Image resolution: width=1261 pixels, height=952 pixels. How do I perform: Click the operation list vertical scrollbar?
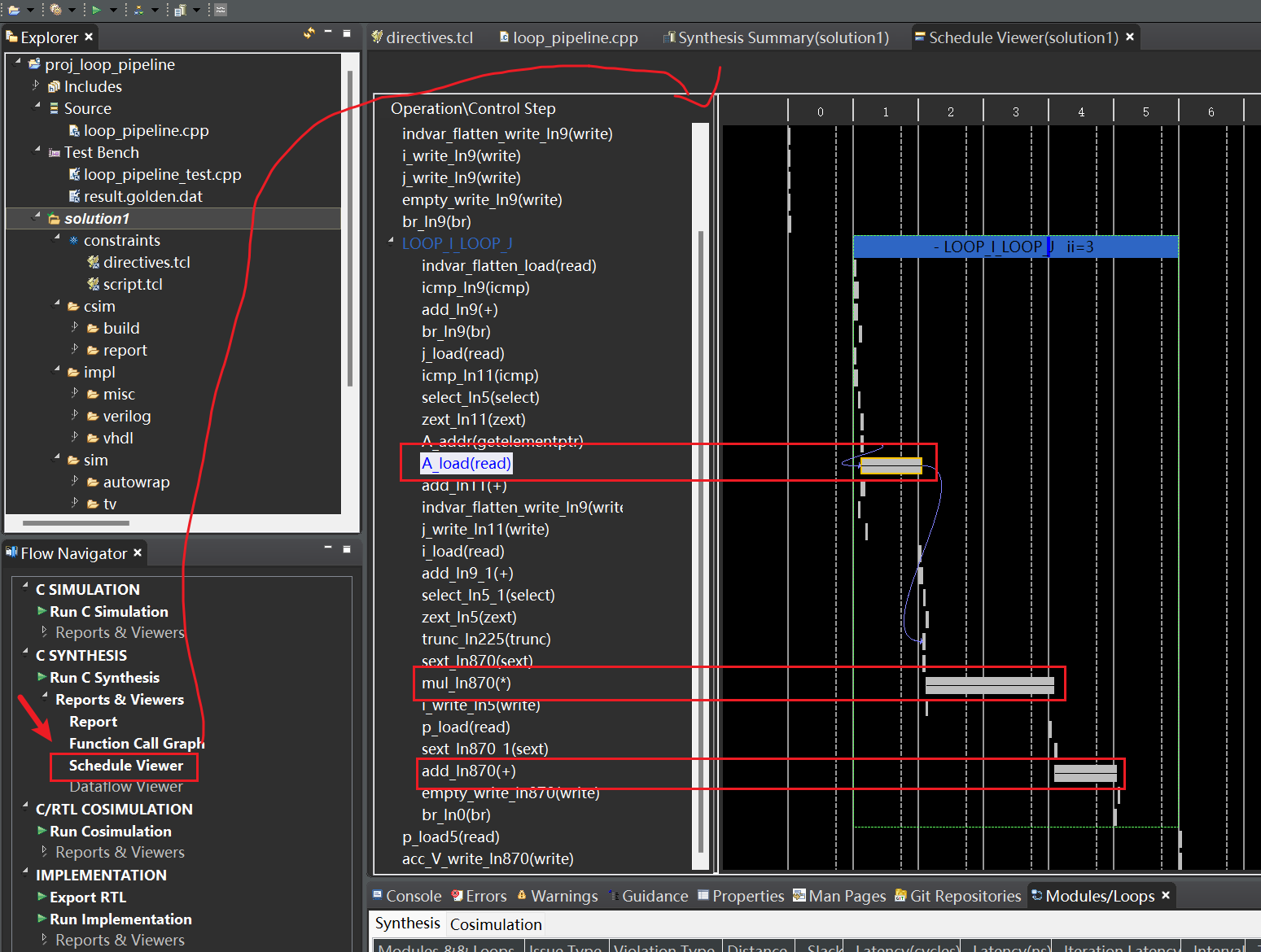point(700,541)
